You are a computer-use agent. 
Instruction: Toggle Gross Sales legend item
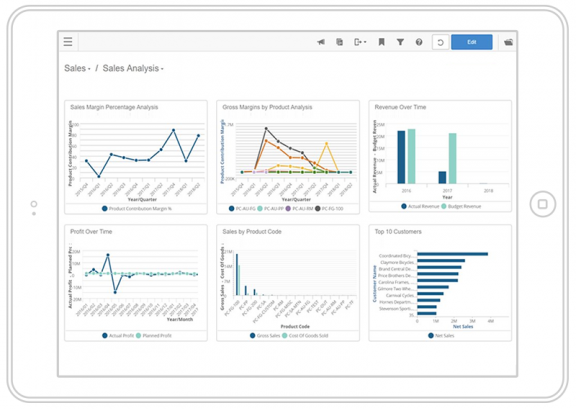pyautogui.click(x=265, y=336)
